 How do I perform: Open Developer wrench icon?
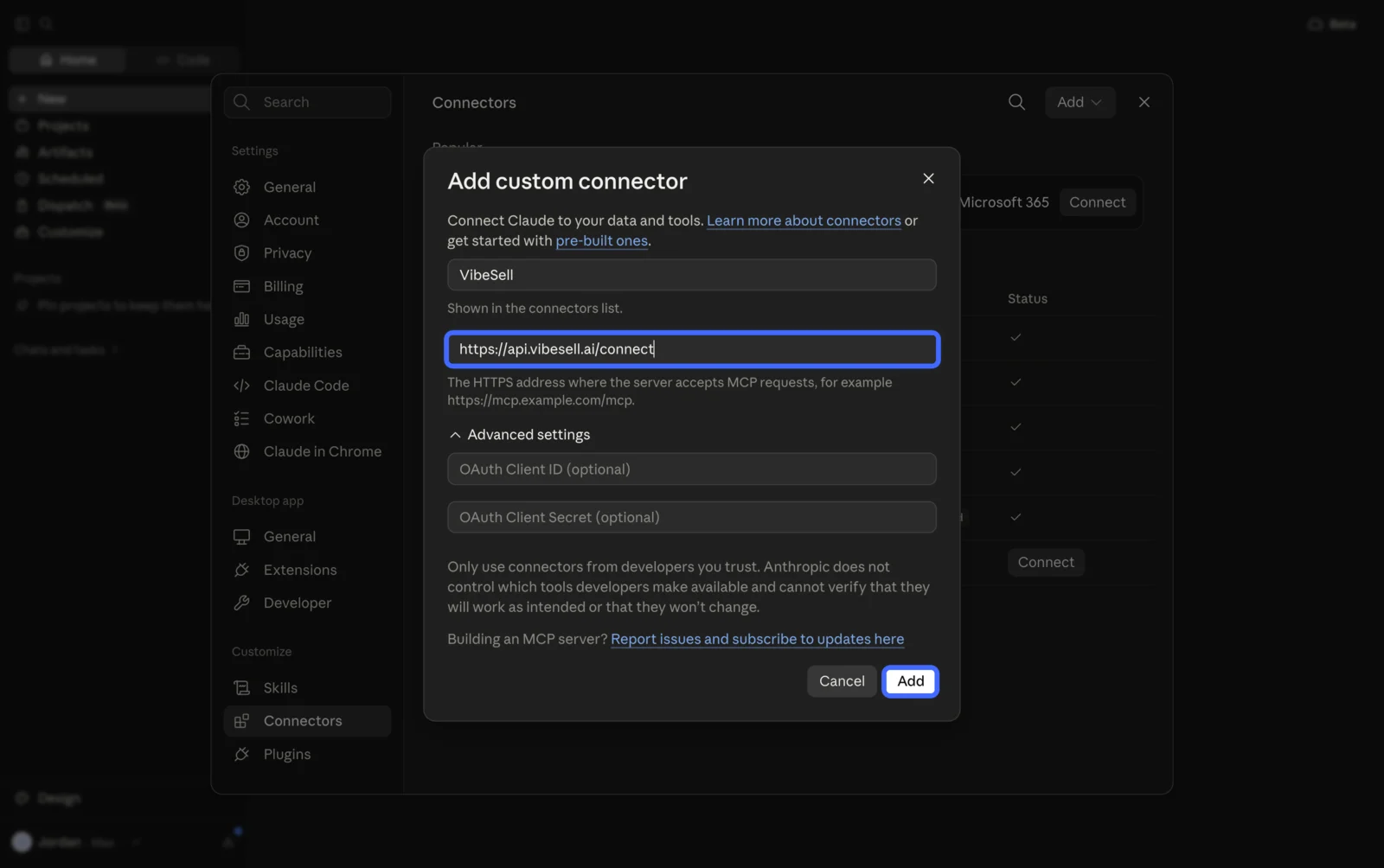coord(241,603)
